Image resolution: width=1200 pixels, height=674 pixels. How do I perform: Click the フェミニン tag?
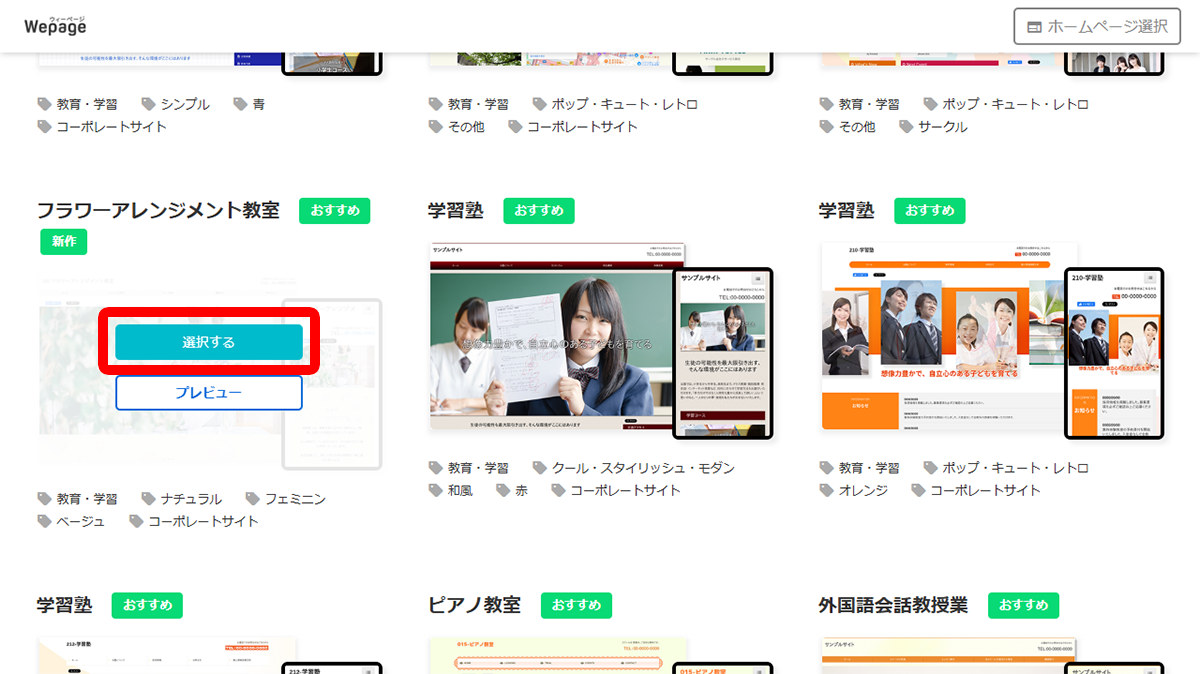coord(295,499)
